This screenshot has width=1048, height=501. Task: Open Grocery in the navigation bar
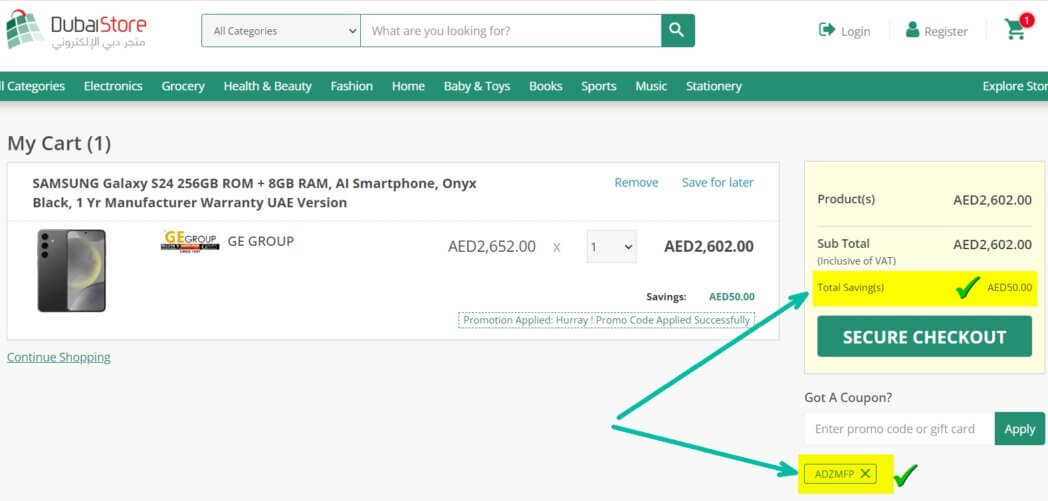click(183, 86)
